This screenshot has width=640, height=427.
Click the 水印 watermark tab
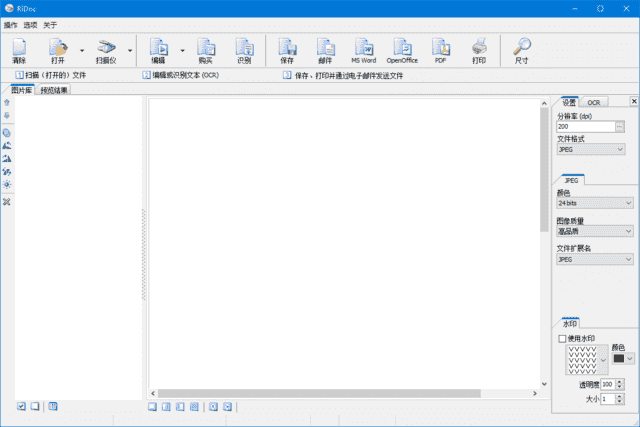(x=570, y=323)
